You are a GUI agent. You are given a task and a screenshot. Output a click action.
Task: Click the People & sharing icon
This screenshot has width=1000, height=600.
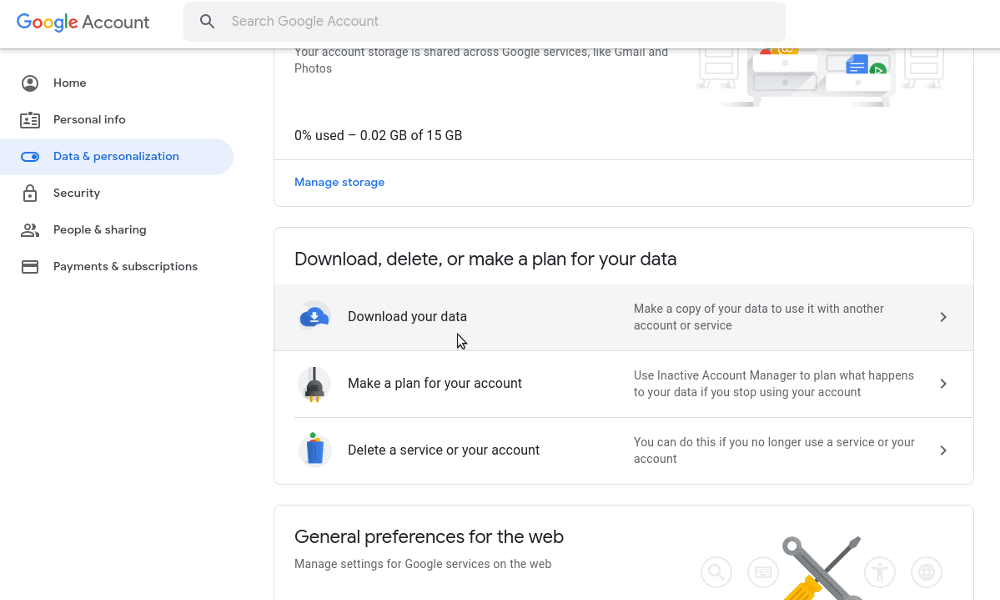pos(30,230)
